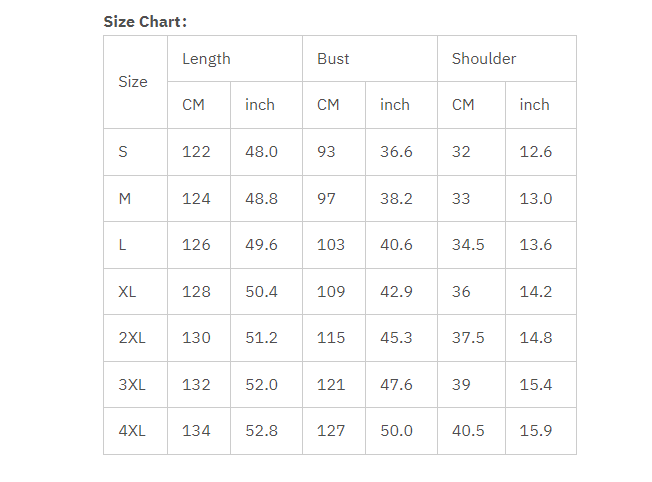This screenshot has width=652, height=482.
Task: Select the Length column header
Action: (206, 59)
